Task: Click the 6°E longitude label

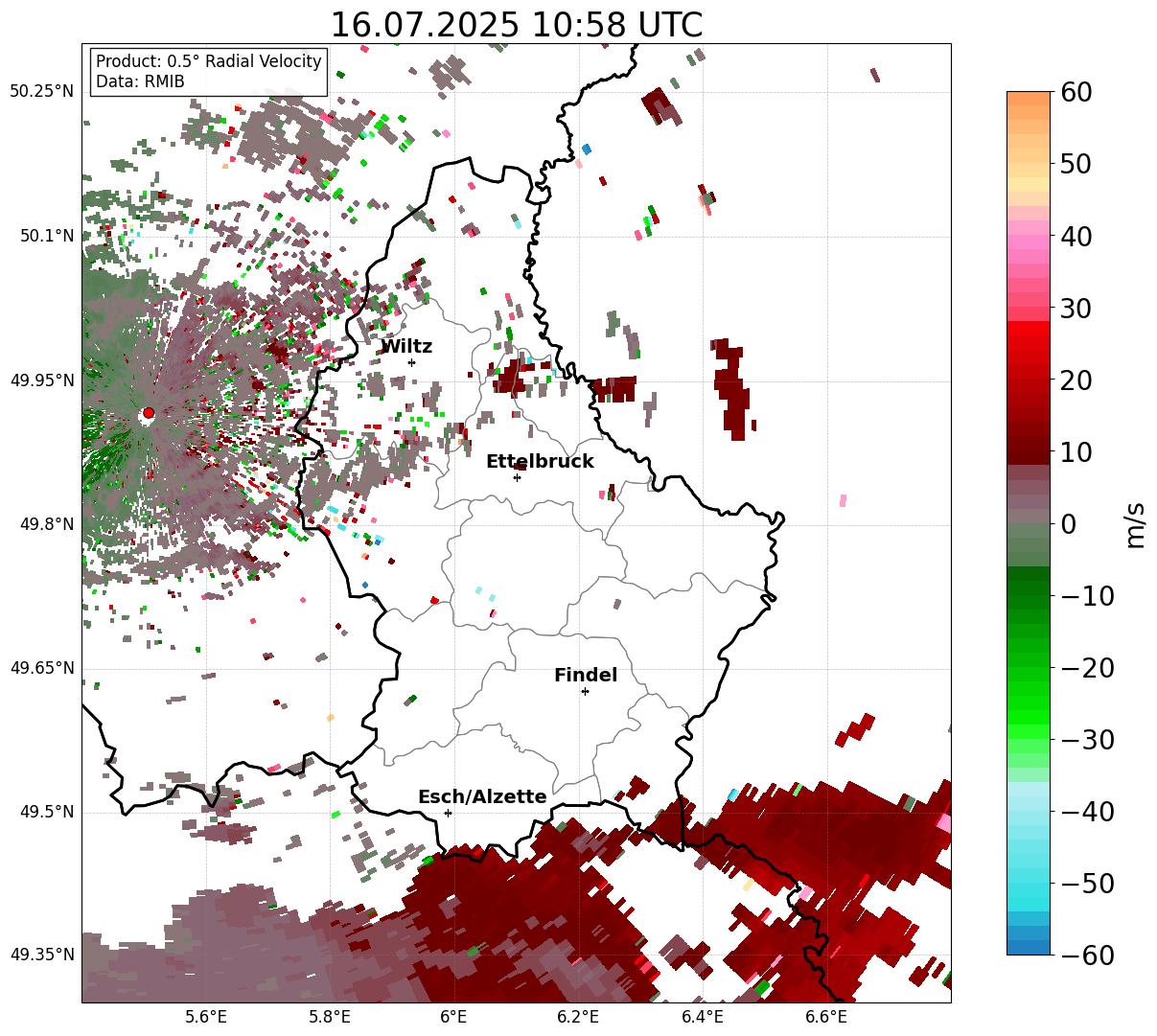Action: click(453, 1018)
